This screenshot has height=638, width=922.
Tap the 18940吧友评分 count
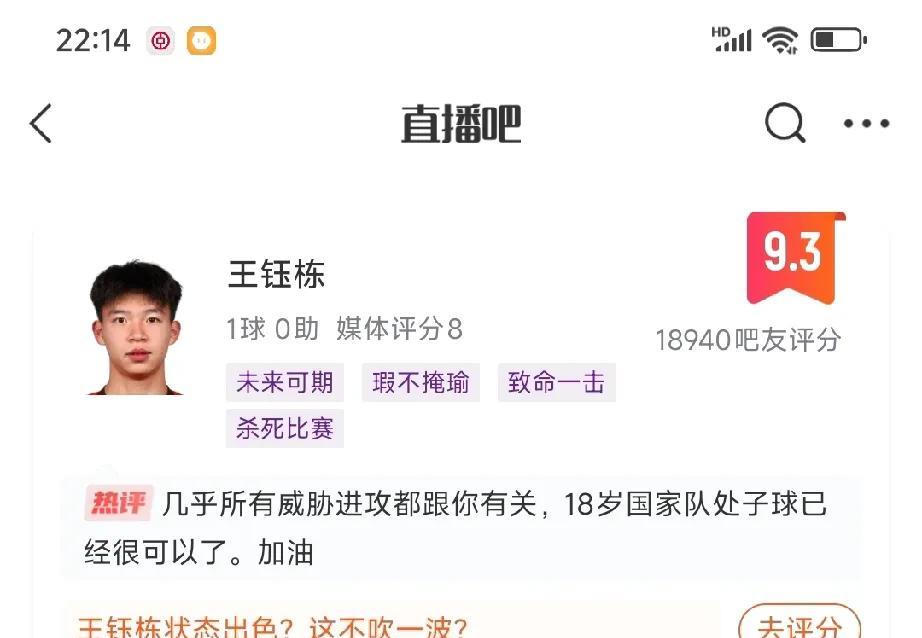pos(748,340)
